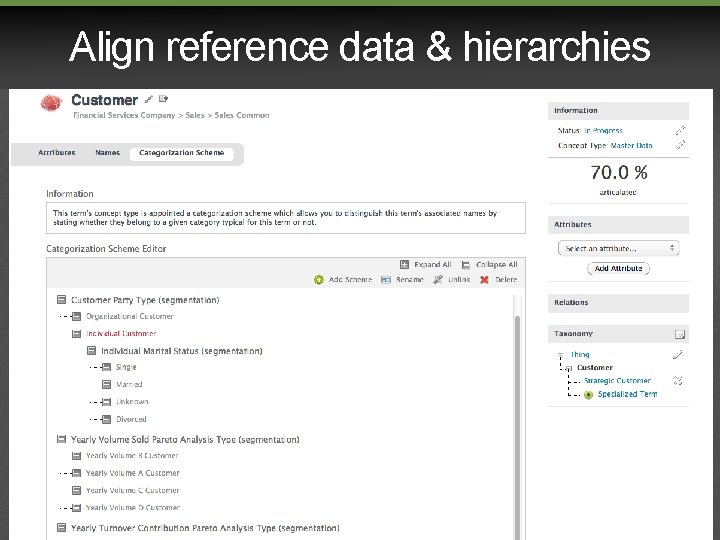Click green plus icon for Specialized Term
Screen dimensions: 720x540
588,394
